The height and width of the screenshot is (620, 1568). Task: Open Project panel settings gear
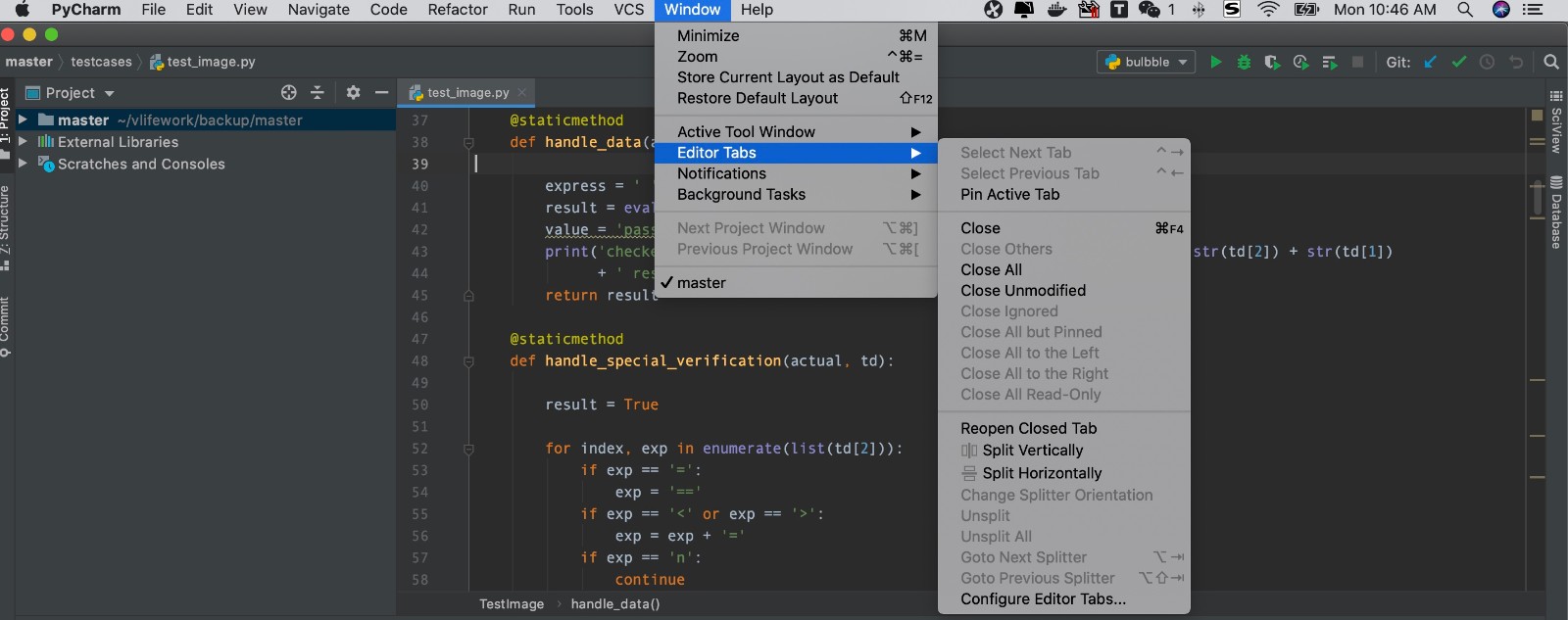pyautogui.click(x=353, y=92)
